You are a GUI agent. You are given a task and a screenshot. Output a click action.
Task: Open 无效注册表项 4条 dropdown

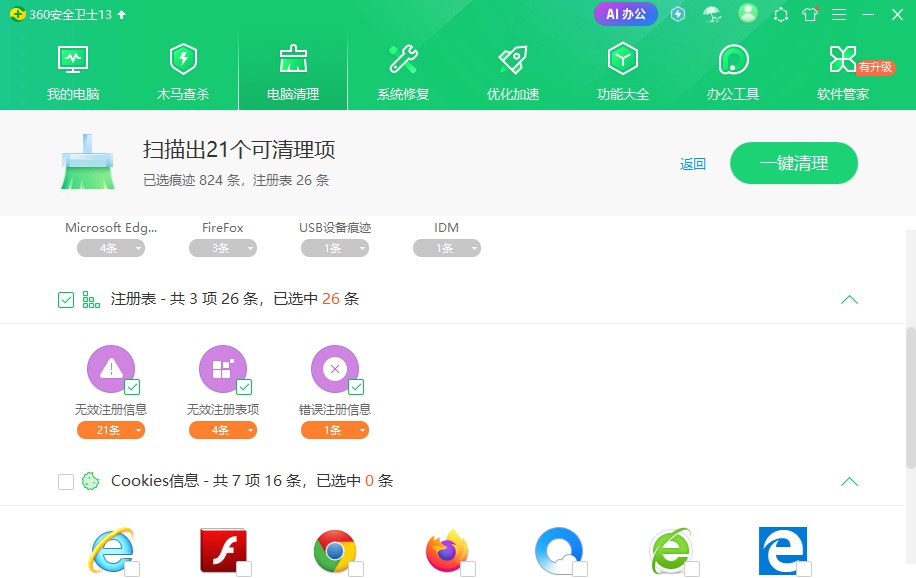(223, 430)
